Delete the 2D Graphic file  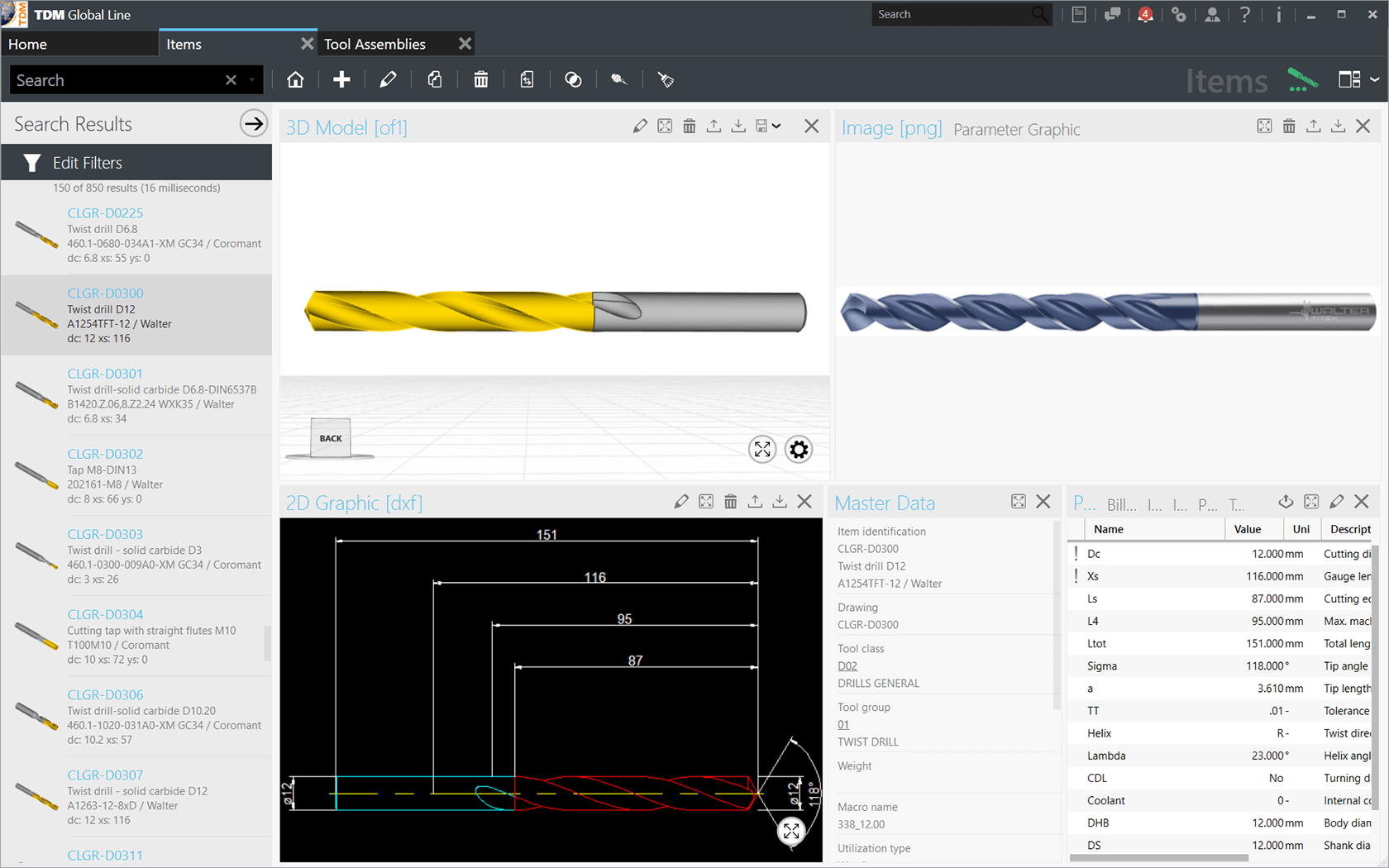pyautogui.click(x=731, y=502)
